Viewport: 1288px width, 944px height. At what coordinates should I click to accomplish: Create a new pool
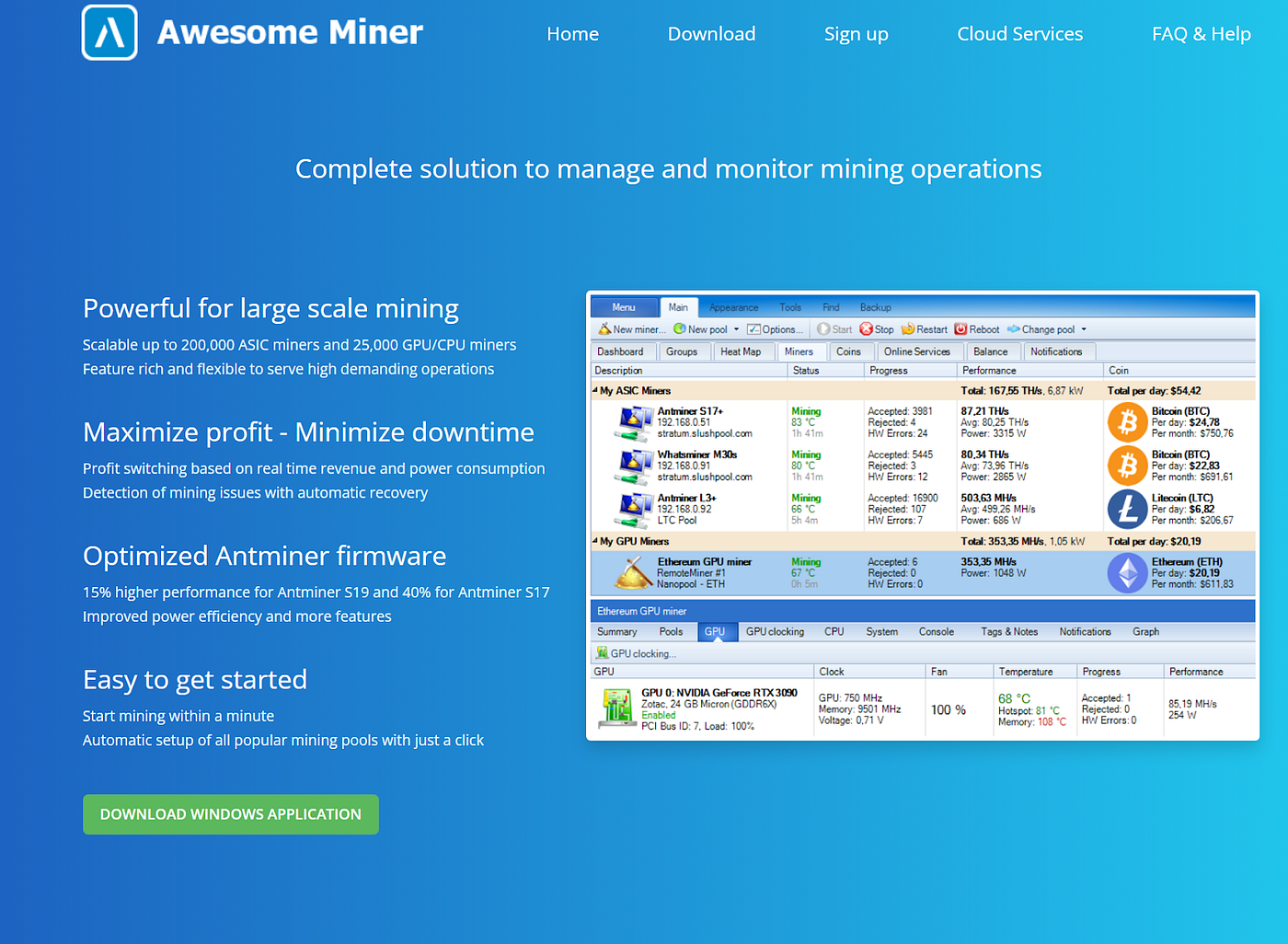705,328
